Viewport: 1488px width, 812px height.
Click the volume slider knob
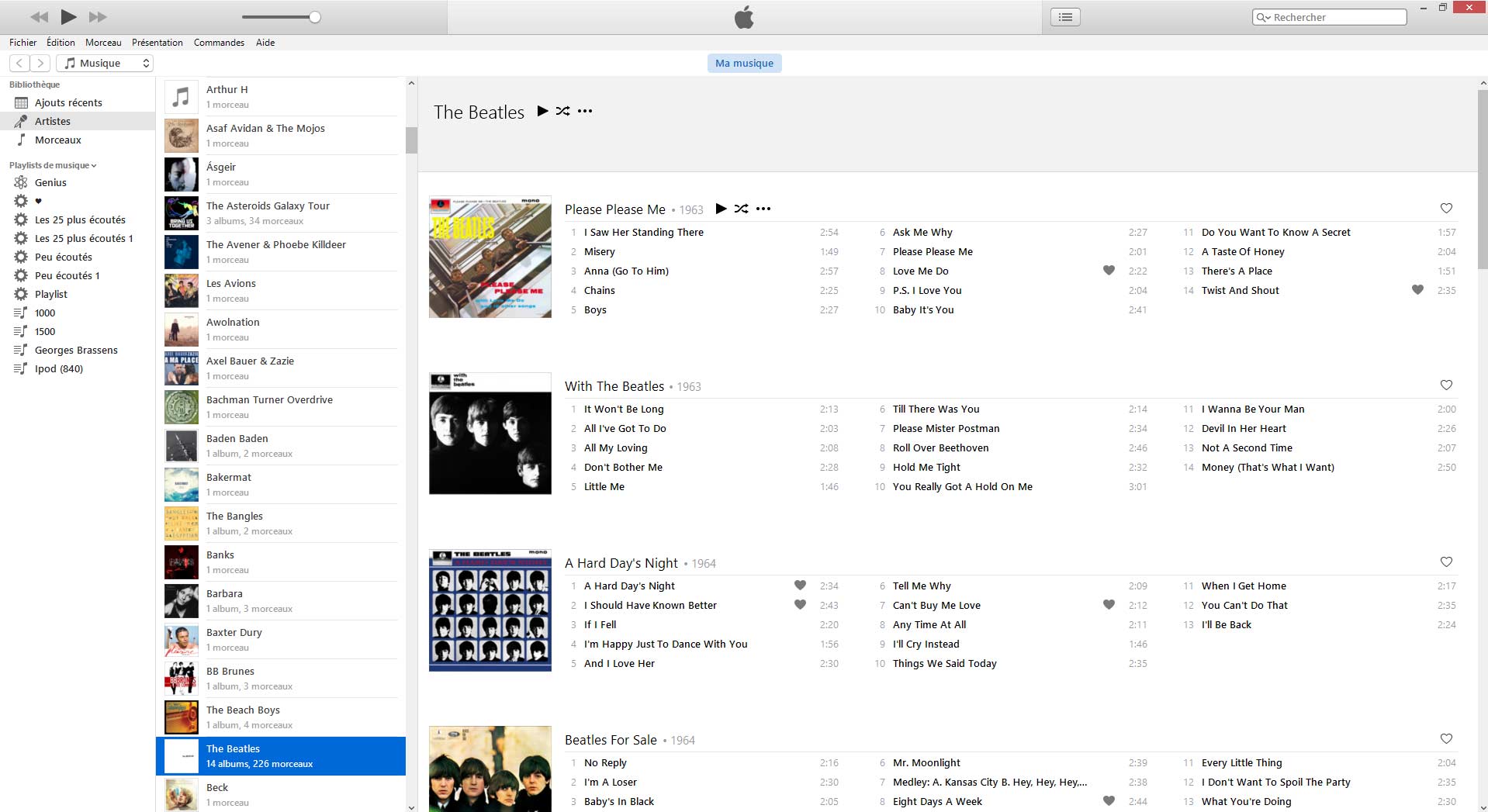(314, 17)
